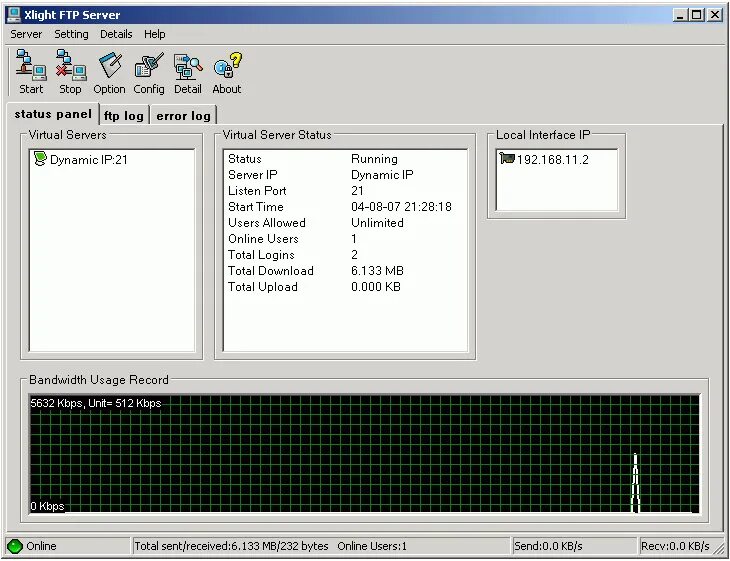Open the Help menu
The image size is (730, 561).
[x=155, y=34]
